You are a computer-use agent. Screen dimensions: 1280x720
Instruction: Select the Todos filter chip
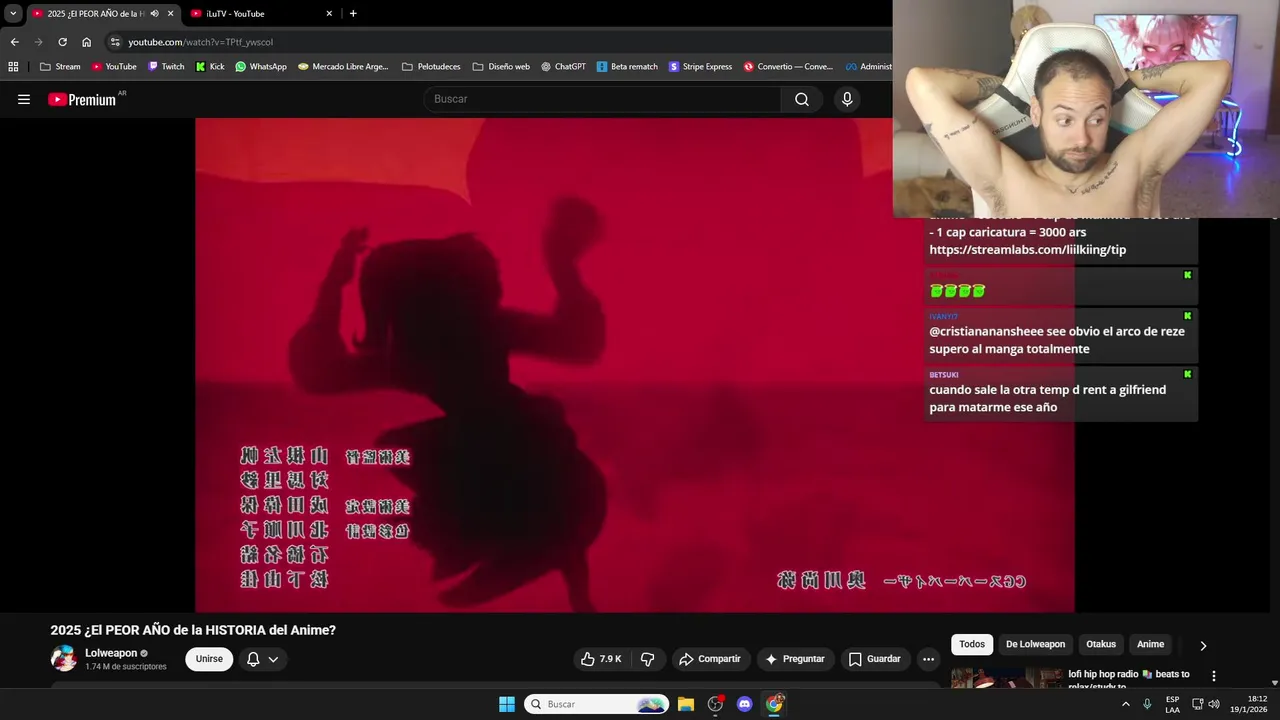coord(972,644)
